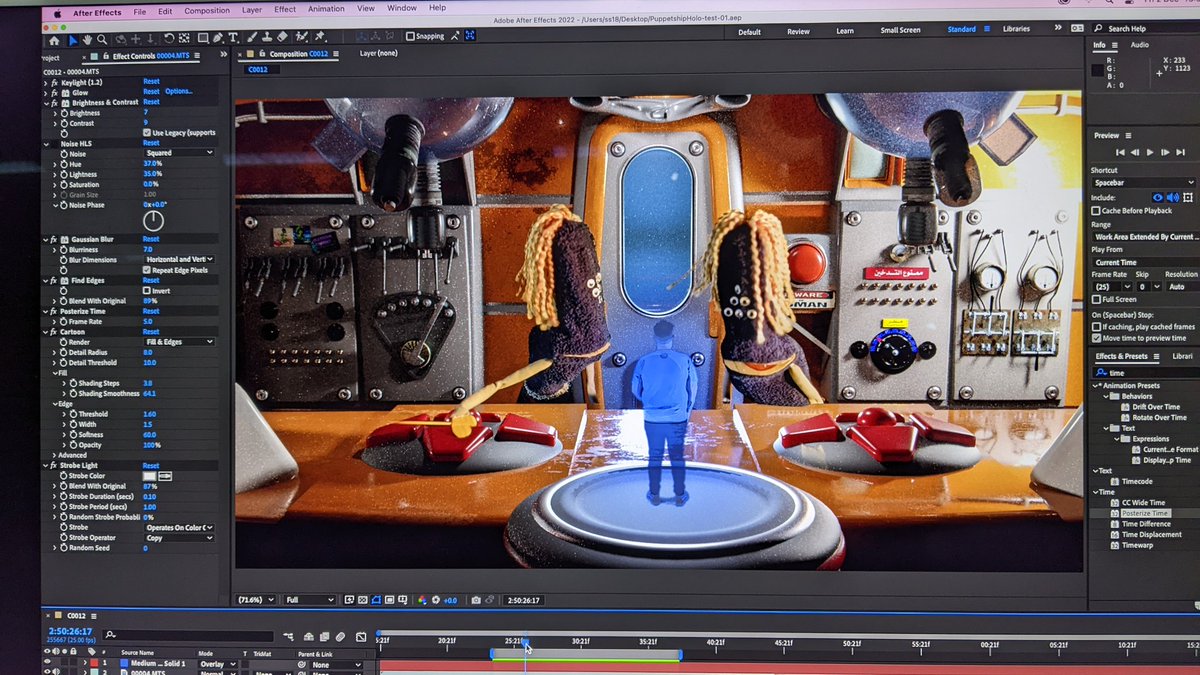Screen dimensions: 1200x675
Task: Open the Composition menu
Action: click(x=207, y=10)
